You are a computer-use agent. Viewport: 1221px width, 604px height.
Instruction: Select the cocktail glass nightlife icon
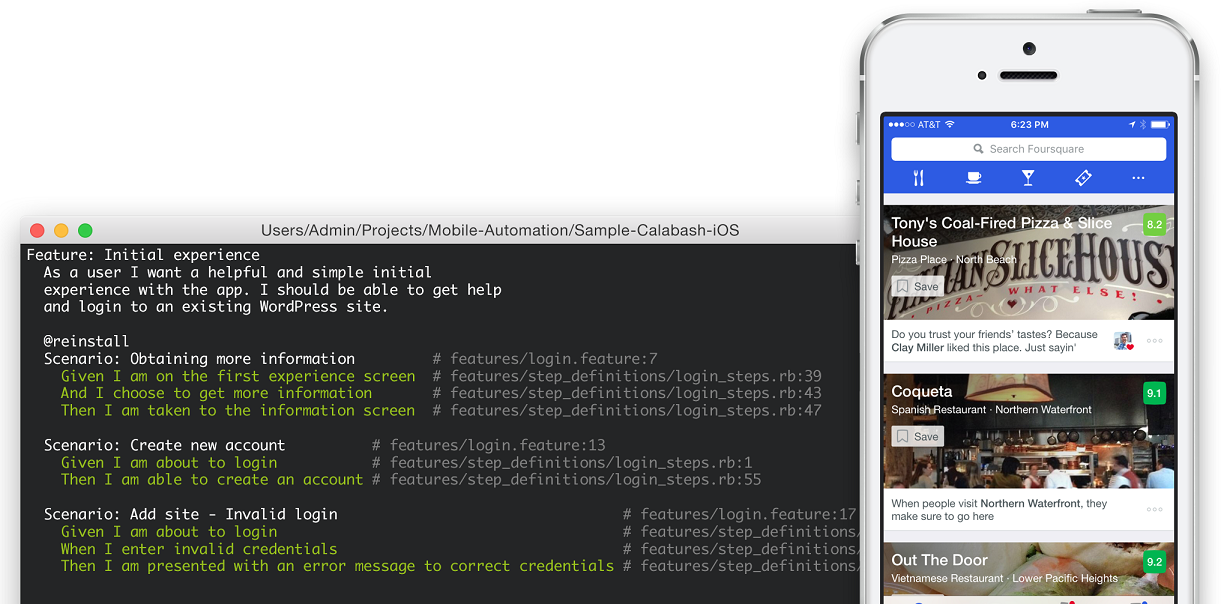click(1028, 178)
